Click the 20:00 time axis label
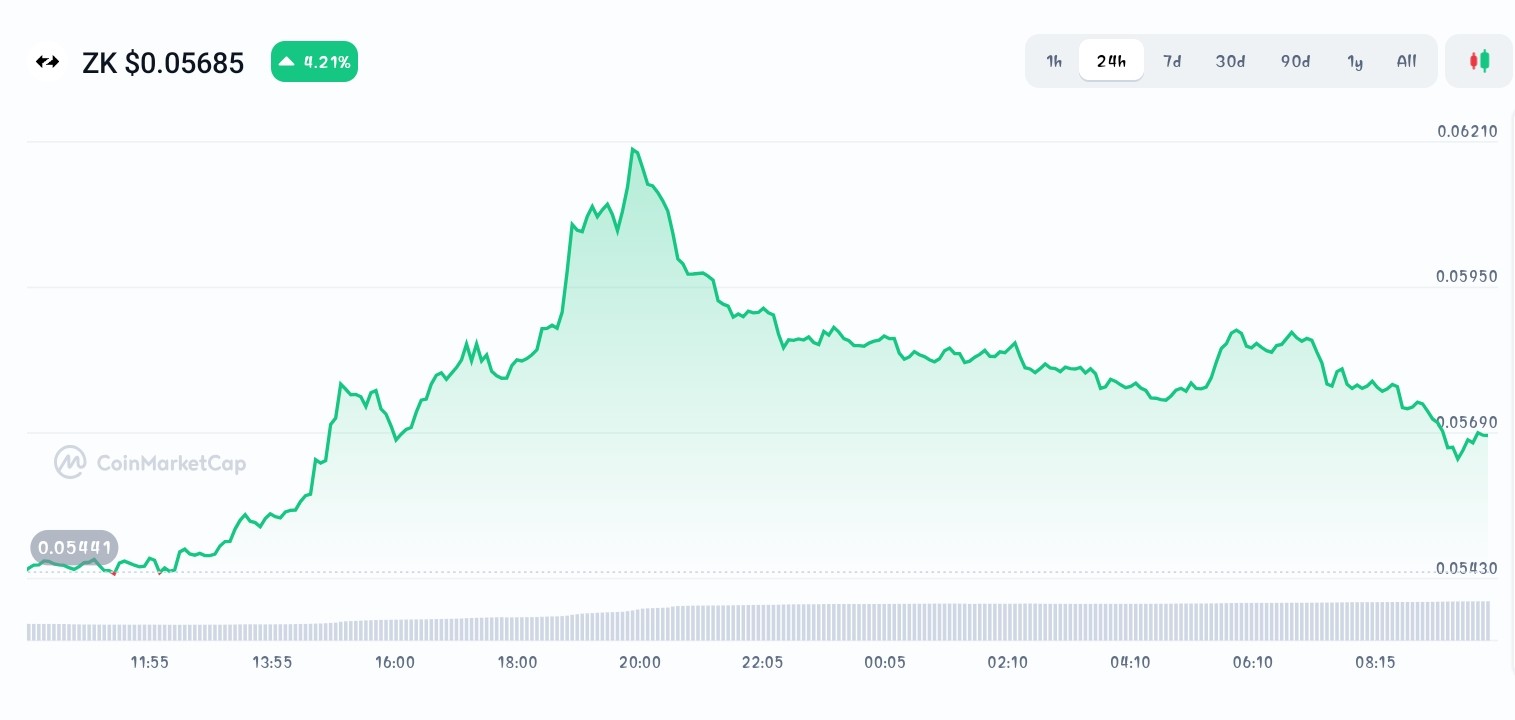Screen dimensions: 1515x720 click(x=639, y=662)
